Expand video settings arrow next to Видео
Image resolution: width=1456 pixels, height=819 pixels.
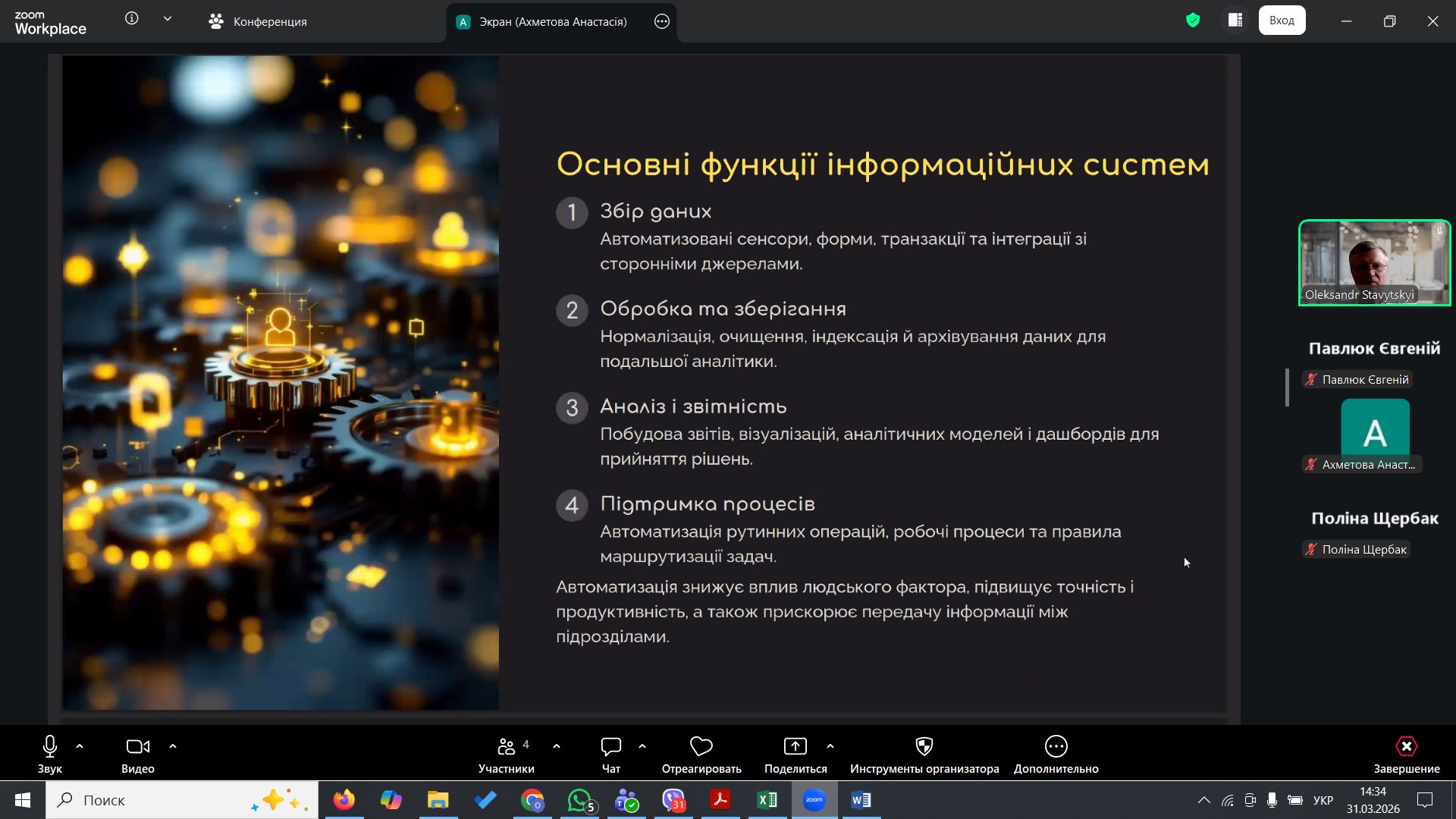(x=173, y=747)
